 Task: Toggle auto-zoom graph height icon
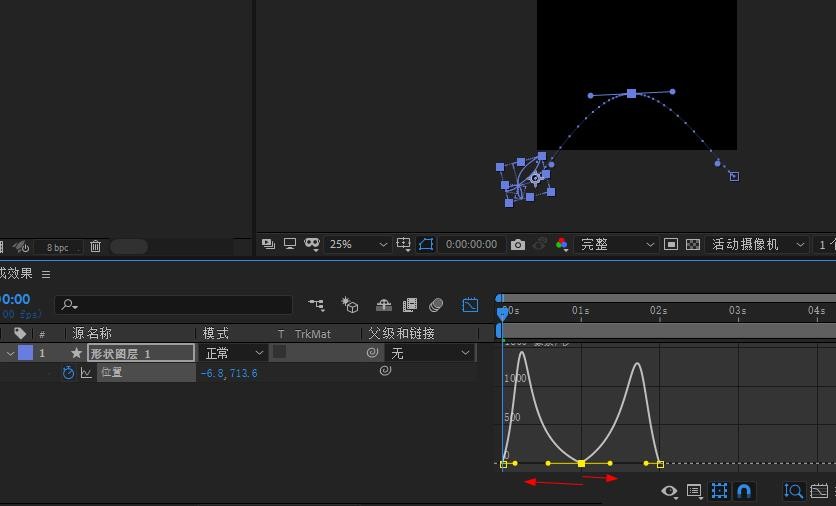pyautogui.click(x=793, y=491)
